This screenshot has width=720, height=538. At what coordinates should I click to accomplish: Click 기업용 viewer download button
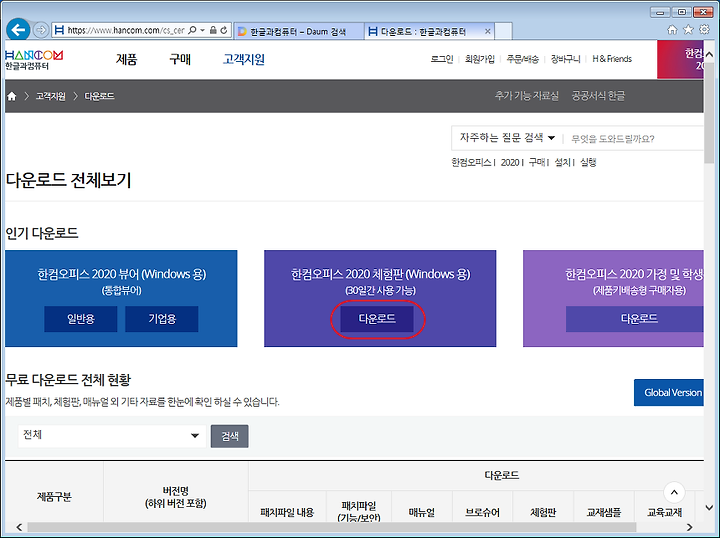coord(162,319)
